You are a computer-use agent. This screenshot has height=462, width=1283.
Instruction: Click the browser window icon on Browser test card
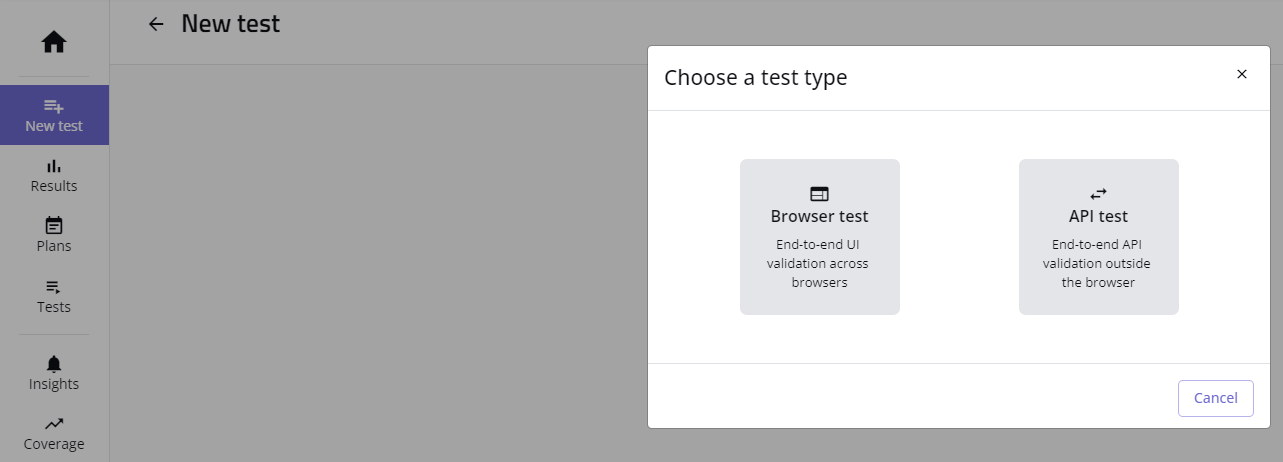(x=819, y=194)
